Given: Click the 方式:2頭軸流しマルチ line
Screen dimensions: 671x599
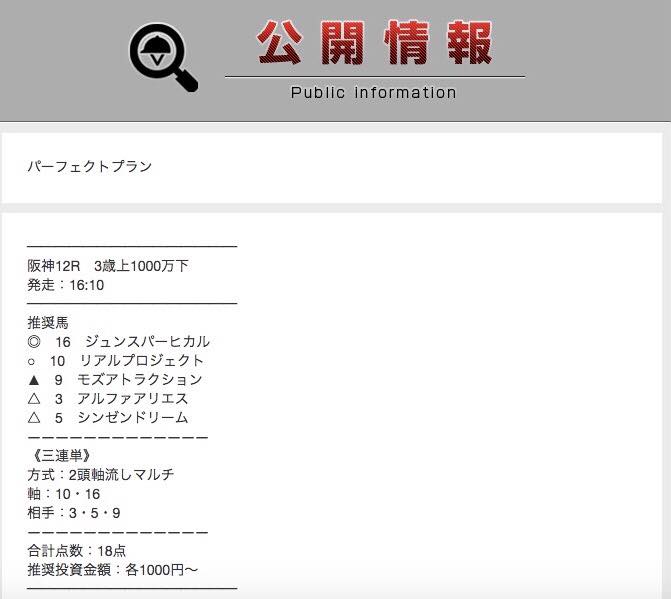Looking at the screenshot, I should point(101,474).
